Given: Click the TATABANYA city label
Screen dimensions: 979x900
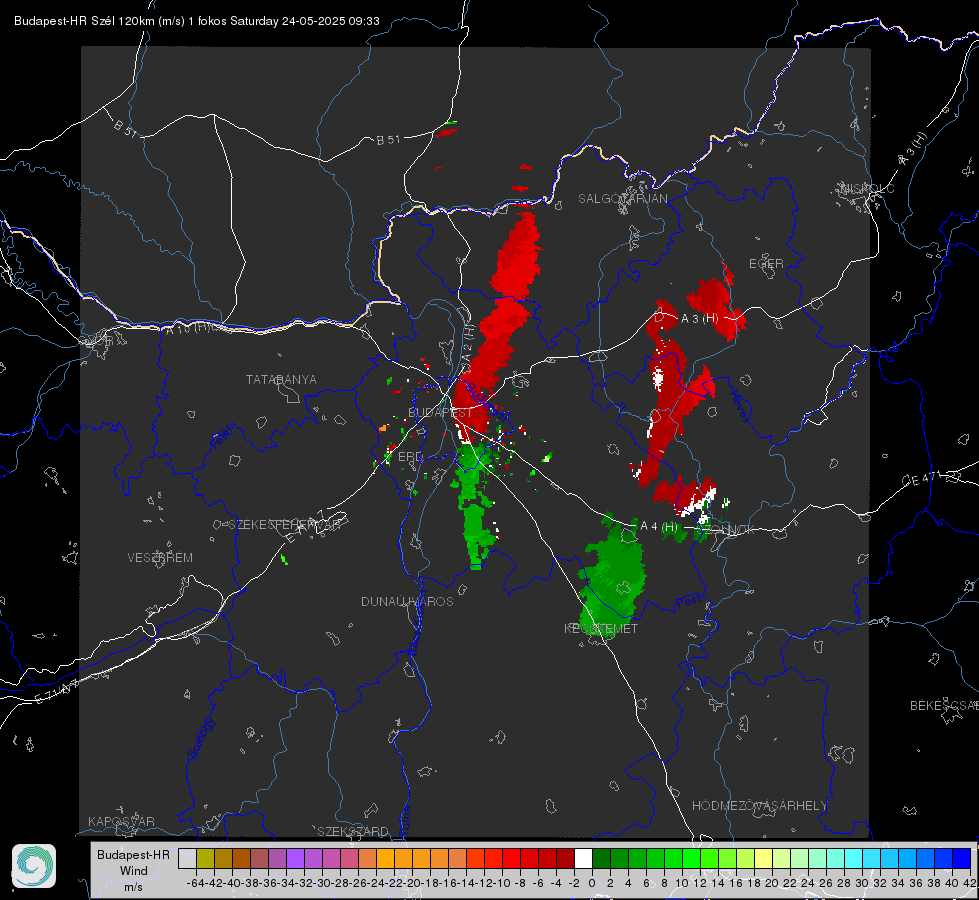Looking at the screenshot, I should click(281, 380).
